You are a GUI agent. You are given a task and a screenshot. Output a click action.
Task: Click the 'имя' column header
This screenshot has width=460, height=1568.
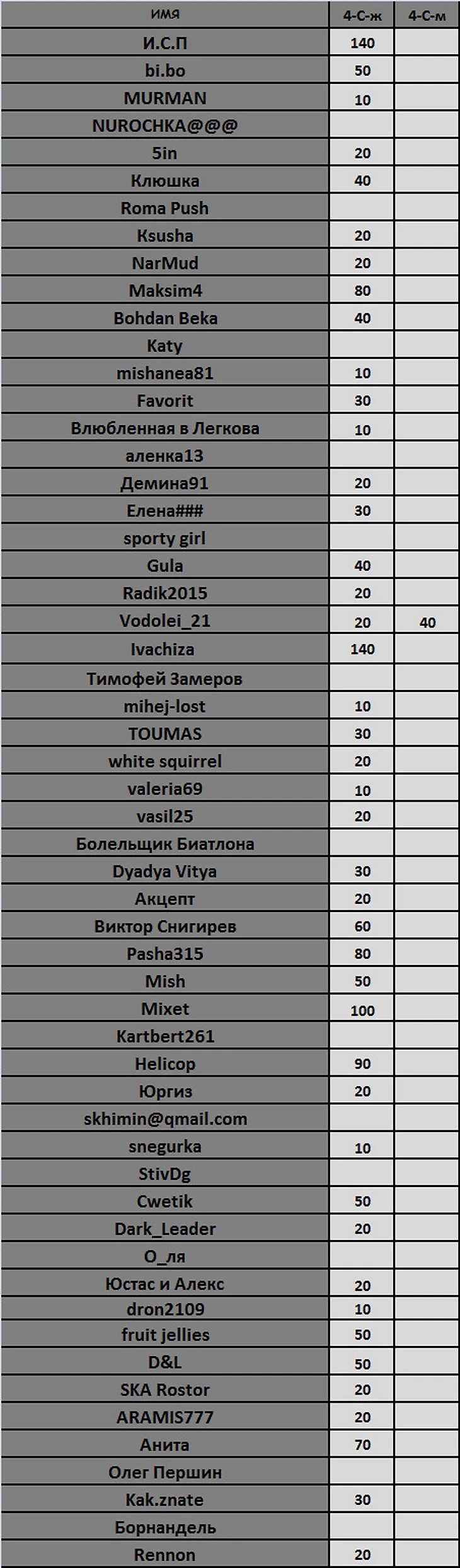point(164,15)
